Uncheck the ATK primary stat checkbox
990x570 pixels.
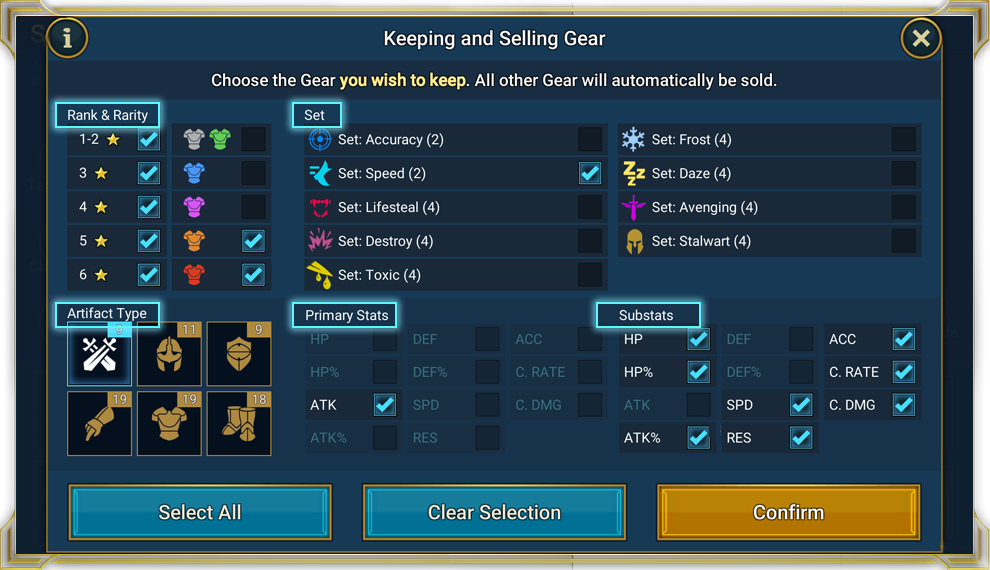tap(385, 405)
